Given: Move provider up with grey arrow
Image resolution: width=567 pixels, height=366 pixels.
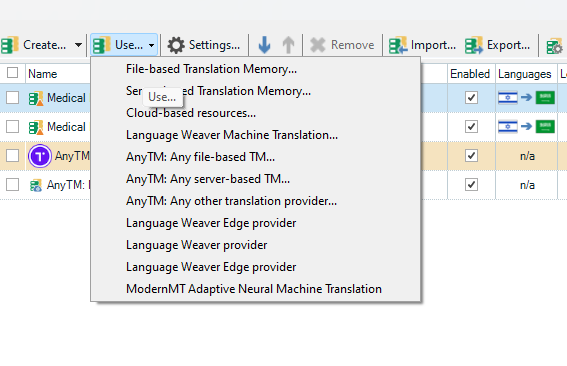Looking at the screenshot, I should click(288, 45).
